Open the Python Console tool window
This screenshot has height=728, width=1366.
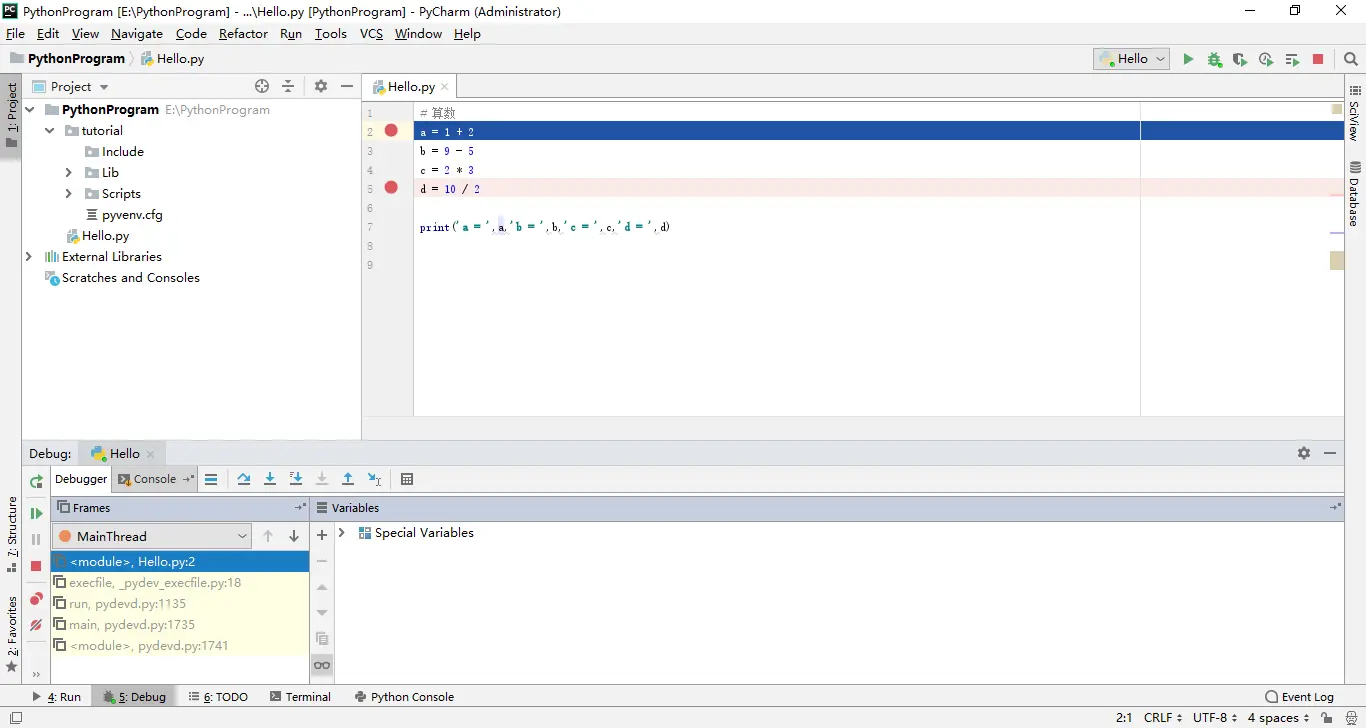(404, 697)
